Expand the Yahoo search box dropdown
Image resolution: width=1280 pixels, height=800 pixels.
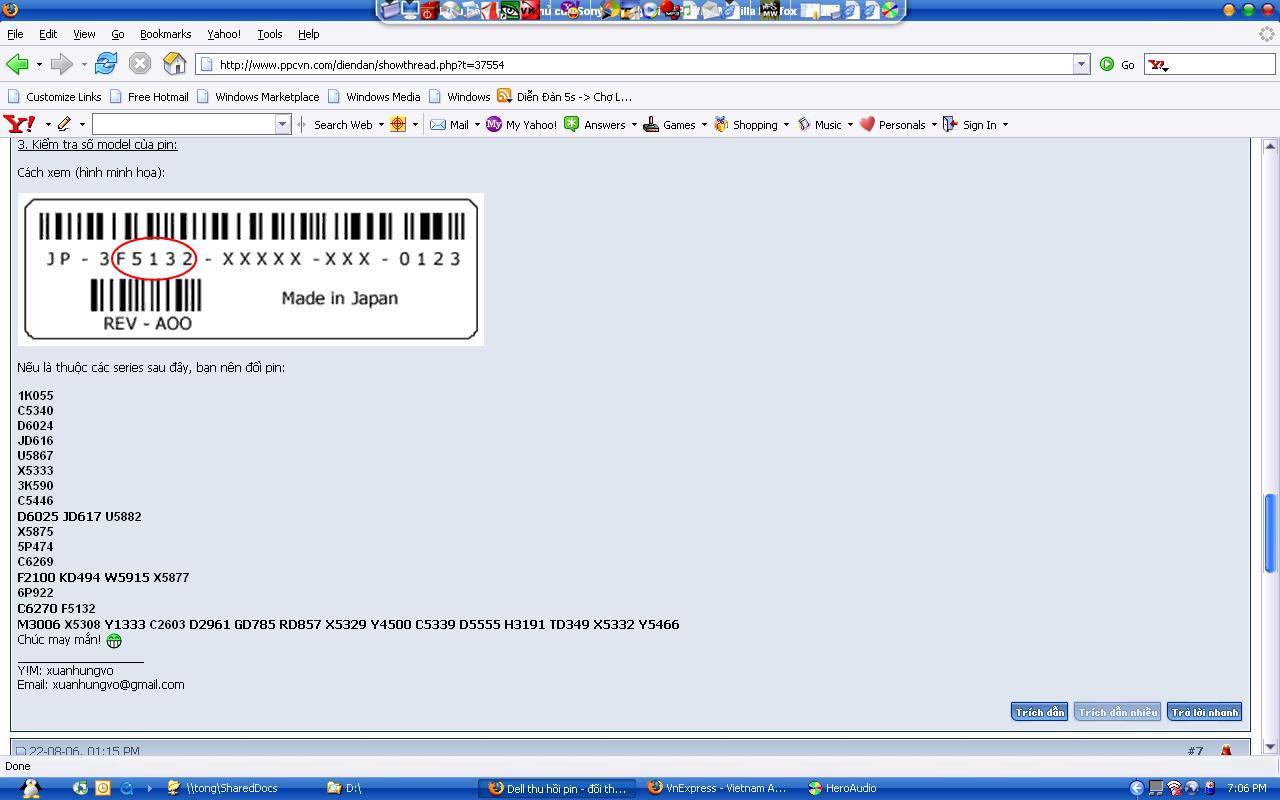click(x=282, y=124)
